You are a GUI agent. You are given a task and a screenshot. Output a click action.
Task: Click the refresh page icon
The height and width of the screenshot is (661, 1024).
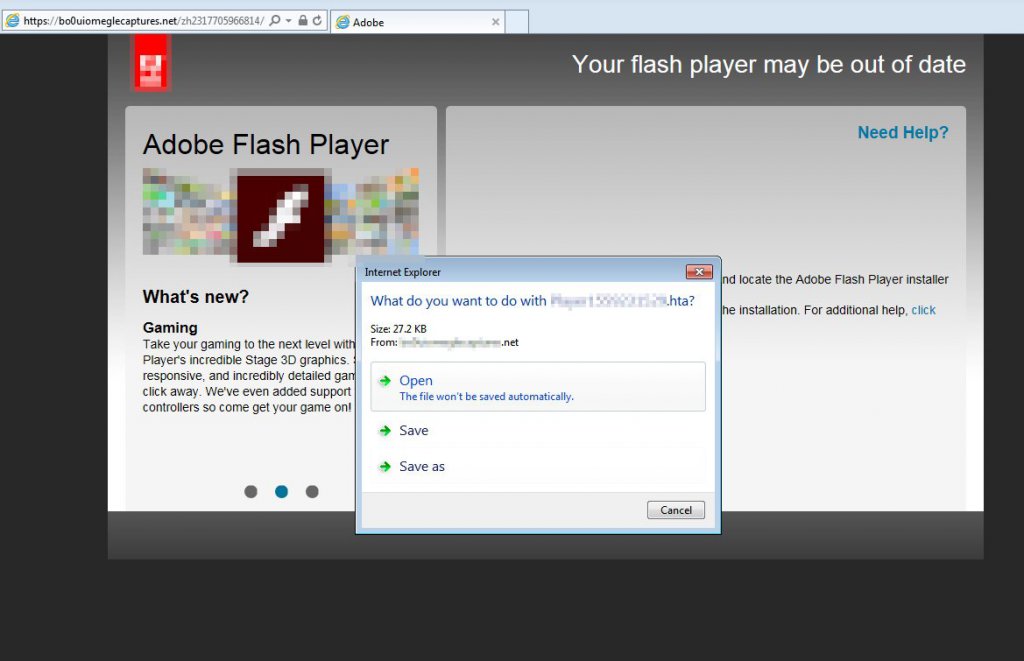tap(317, 20)
